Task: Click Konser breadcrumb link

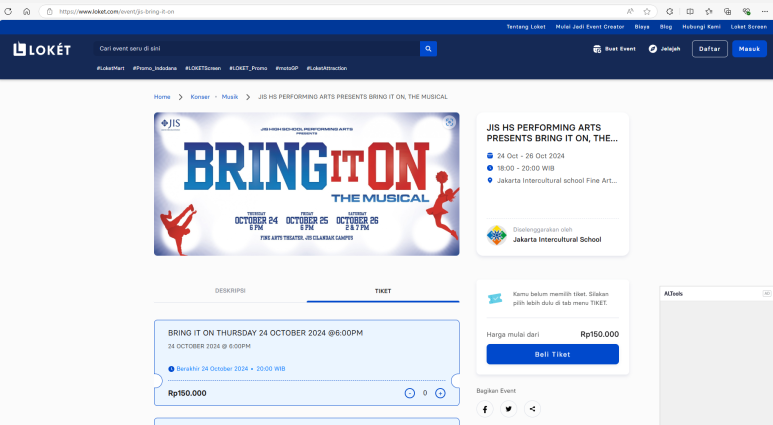Action: click(200, 97)
